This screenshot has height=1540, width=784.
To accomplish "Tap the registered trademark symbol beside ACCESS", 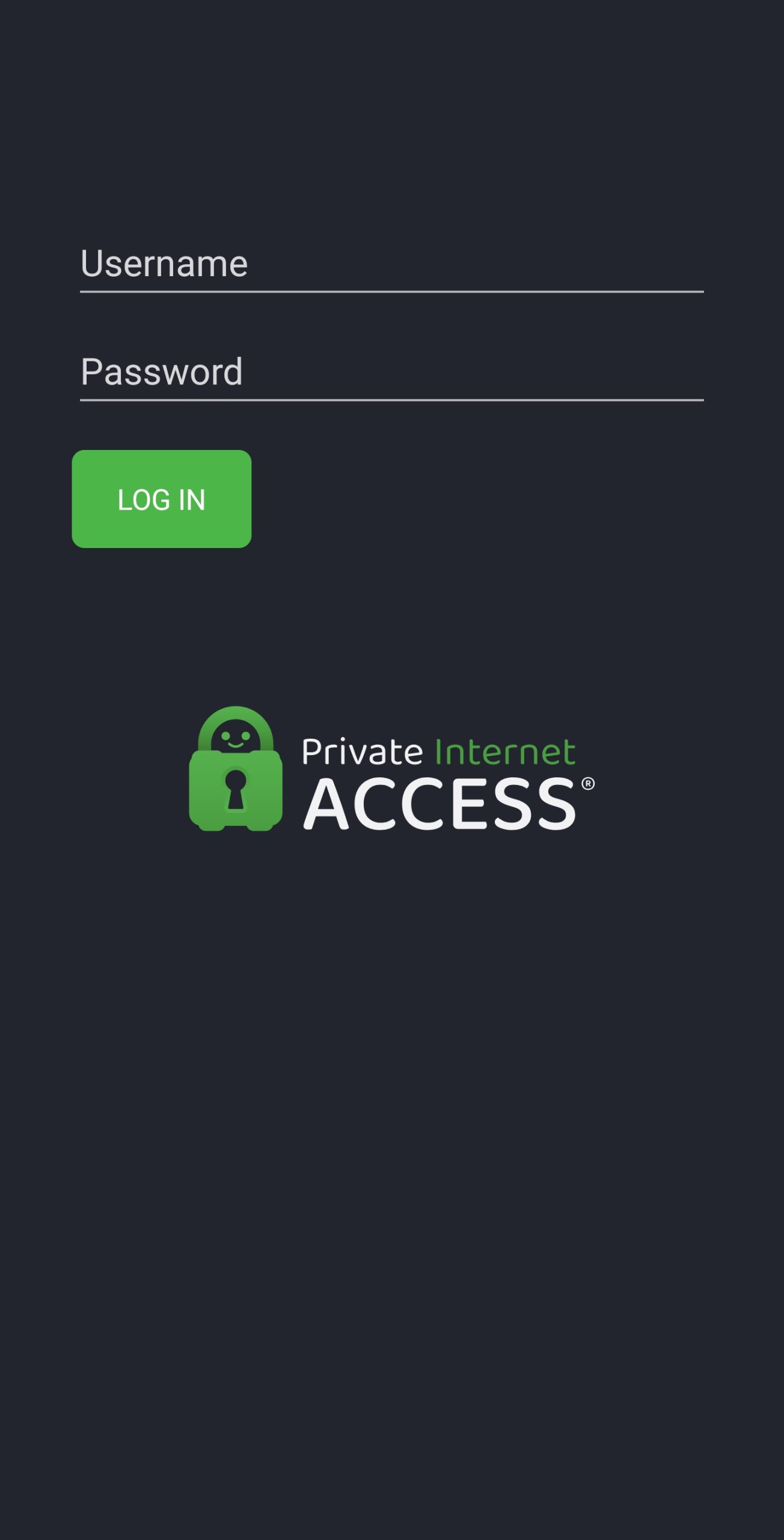I will pos(588,783).
